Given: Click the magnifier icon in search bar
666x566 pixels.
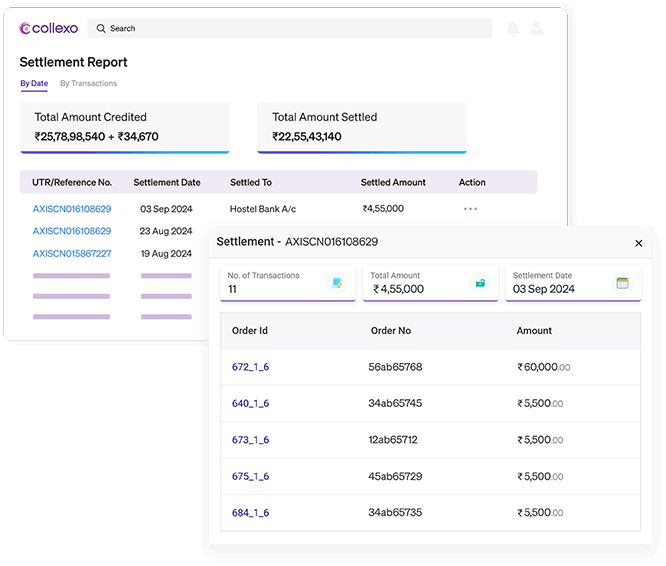Looking at the screenshot, I should pyautogui.click(x=99, y=29).
